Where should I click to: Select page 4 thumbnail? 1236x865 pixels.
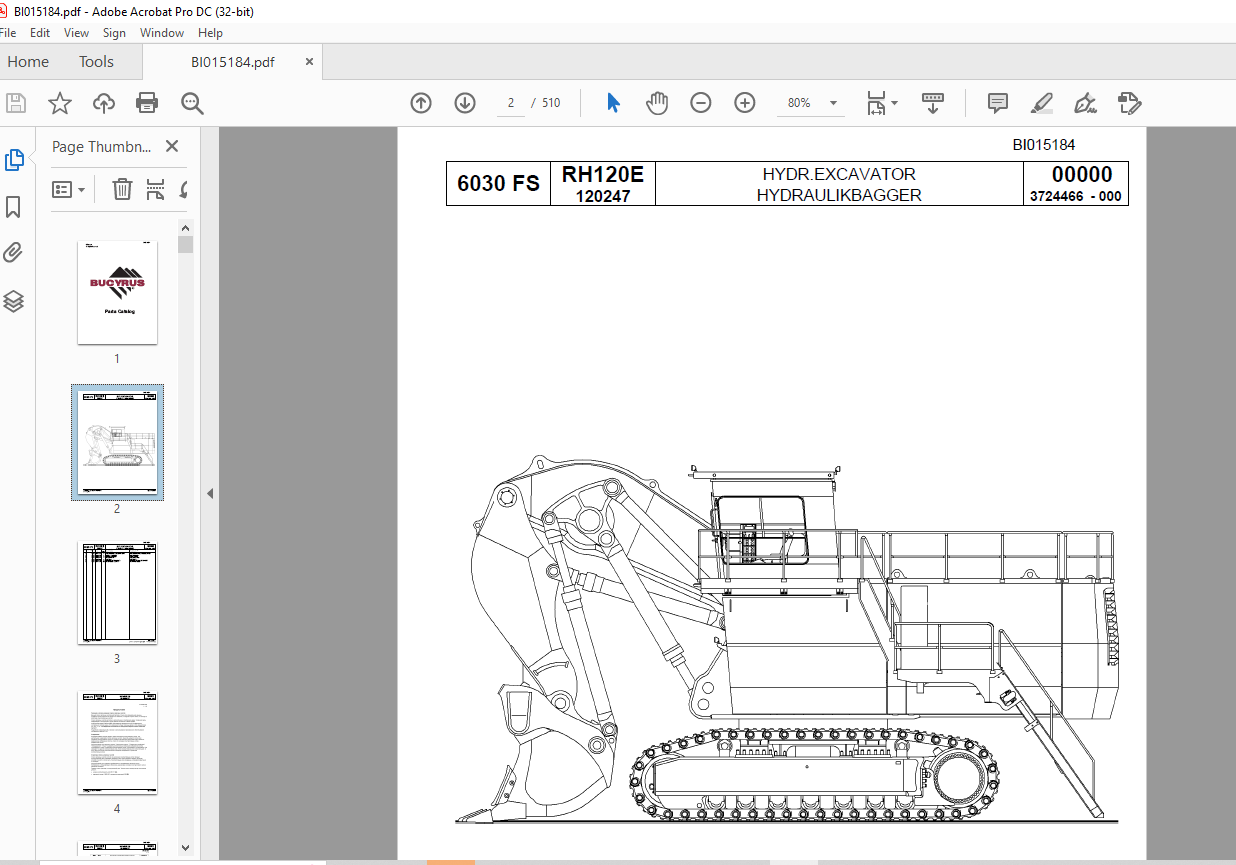click(117, 743)
